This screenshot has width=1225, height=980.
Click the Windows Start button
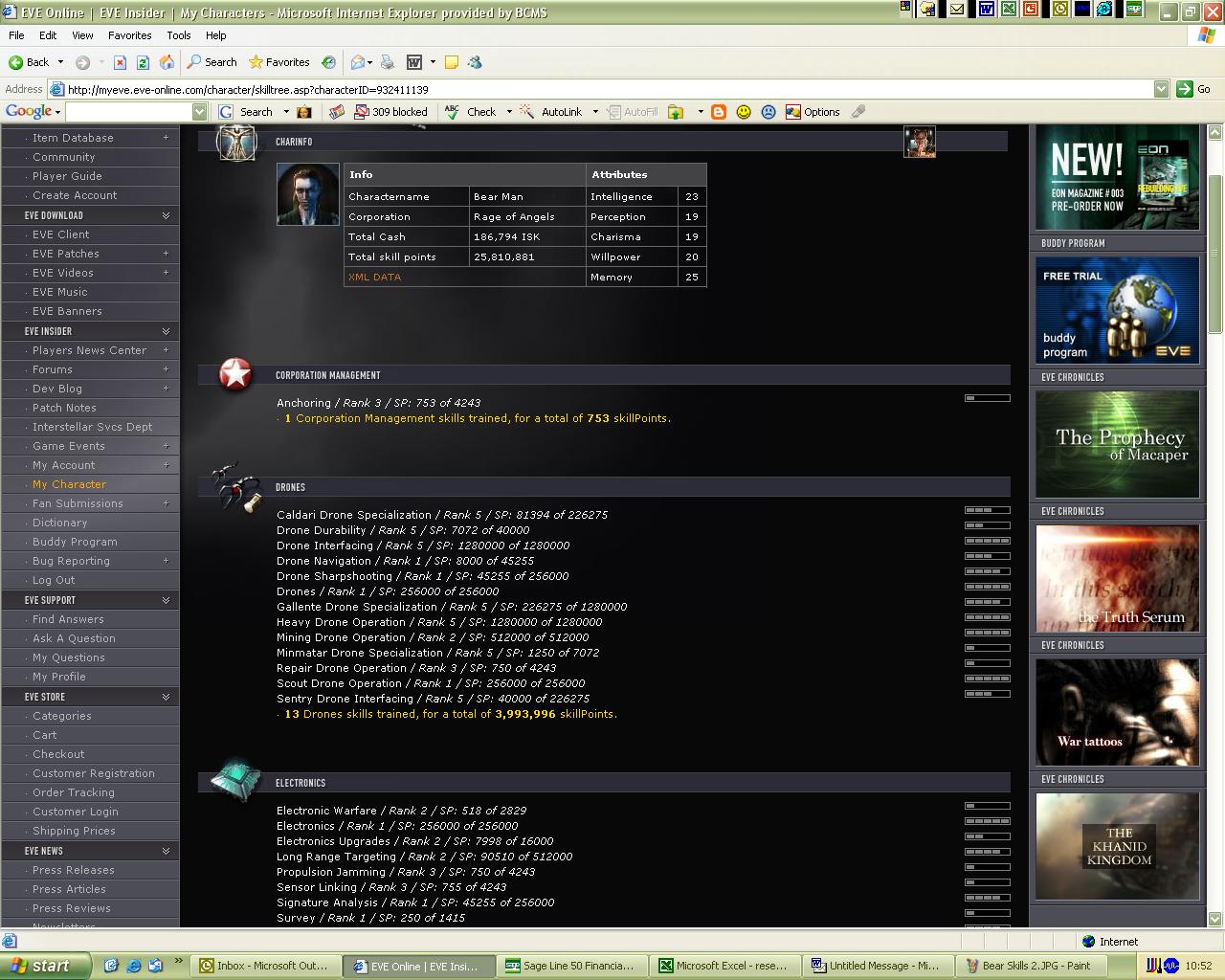coord(46,966)
